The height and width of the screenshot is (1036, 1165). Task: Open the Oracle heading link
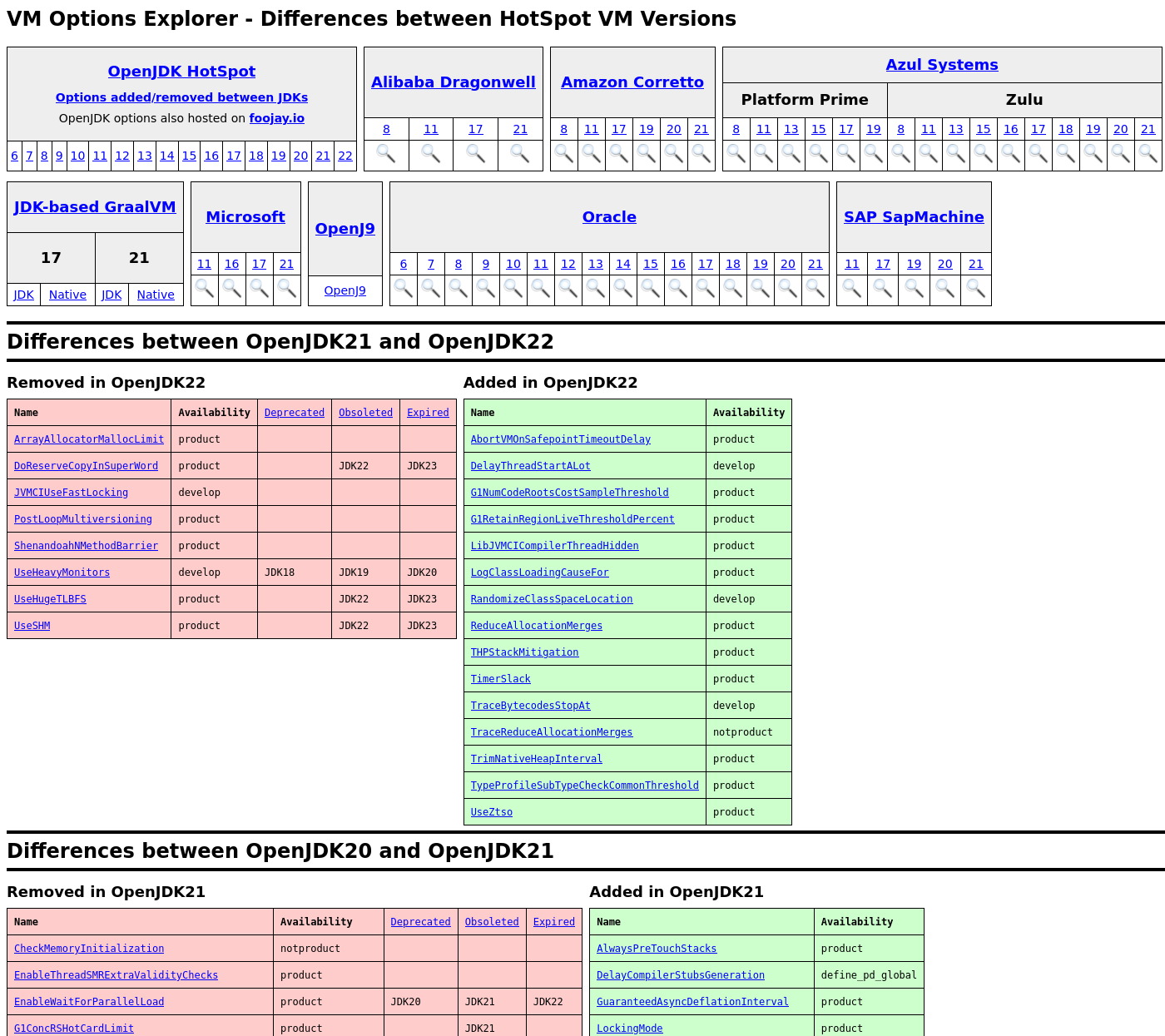[609, 217]
